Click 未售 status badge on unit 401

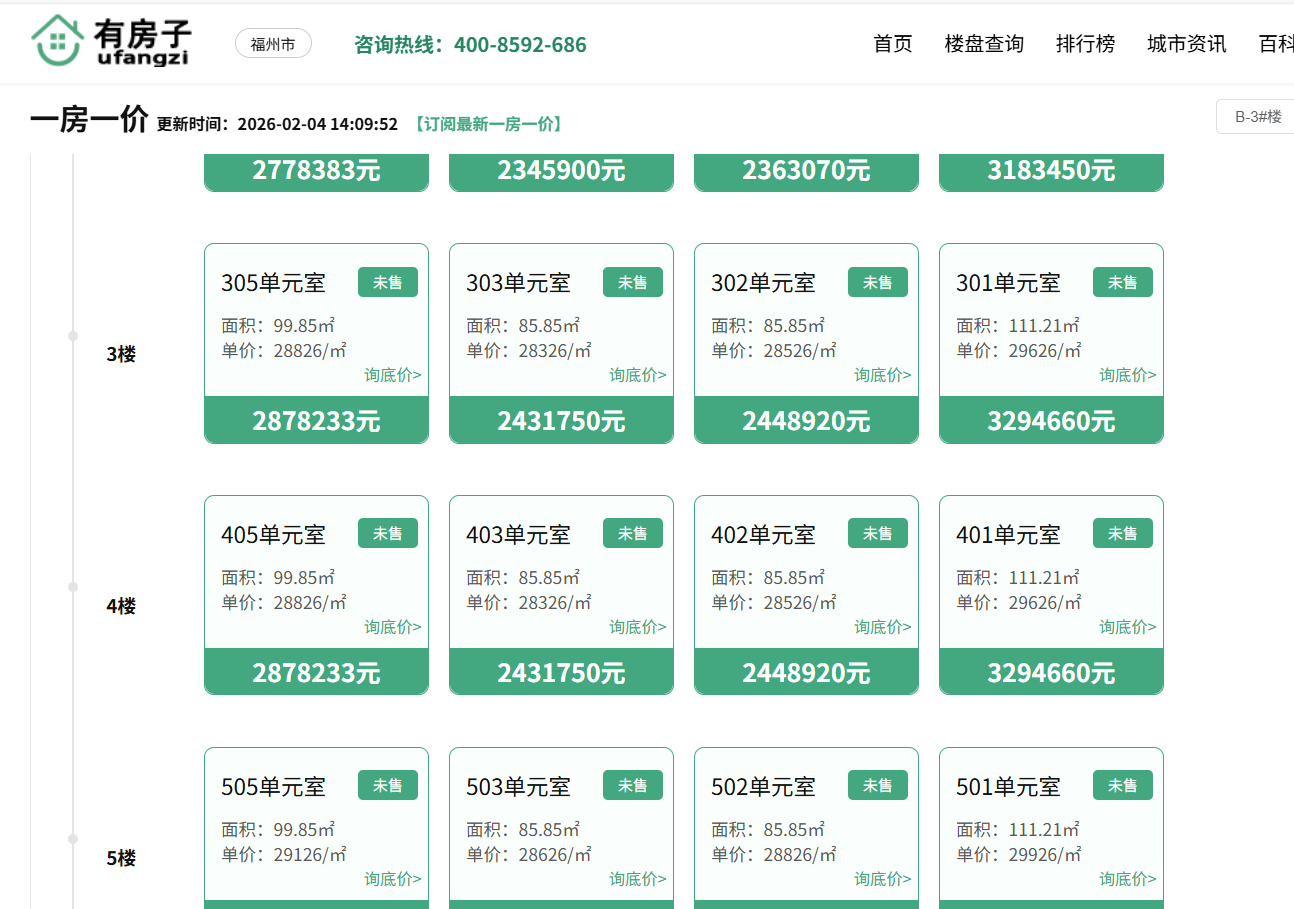[x=1122, y=535]
